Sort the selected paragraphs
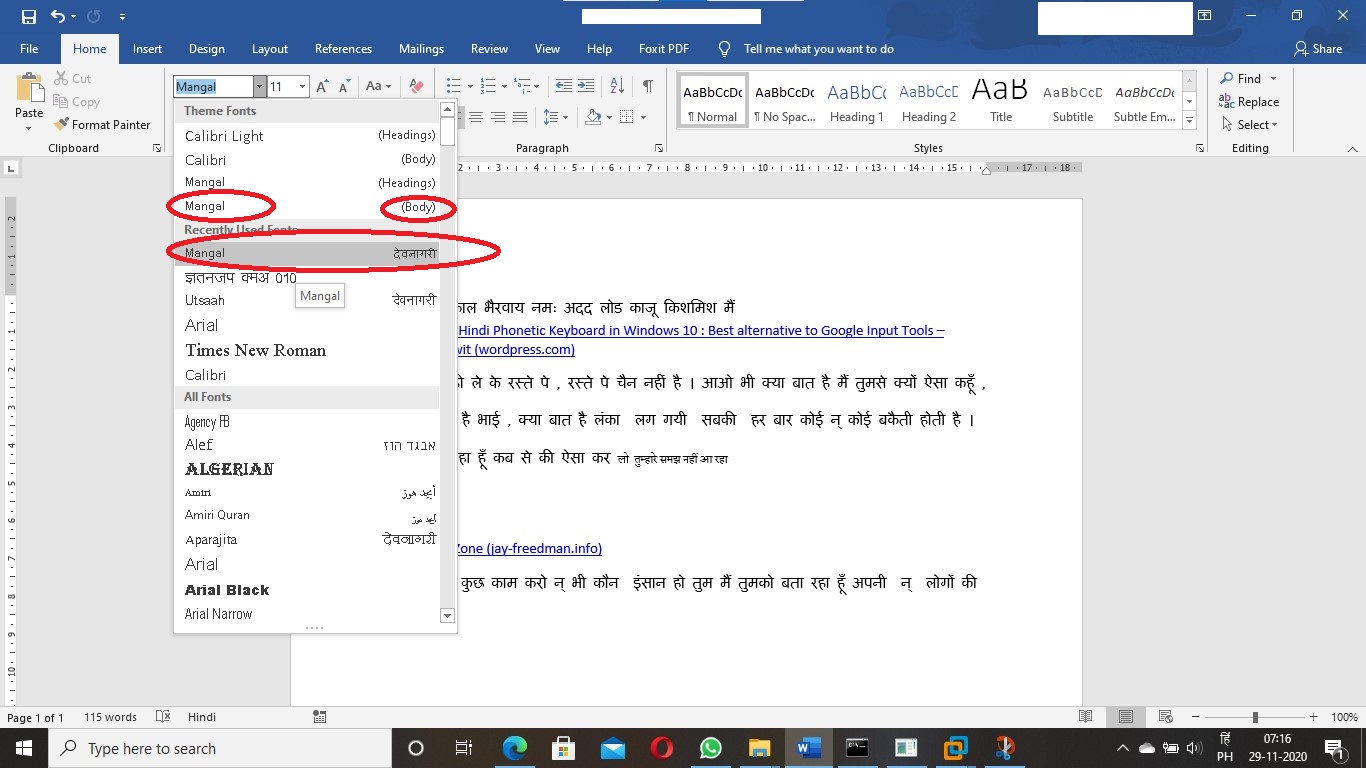Viewport: 1366px width, 768px height. click(617, 86)
